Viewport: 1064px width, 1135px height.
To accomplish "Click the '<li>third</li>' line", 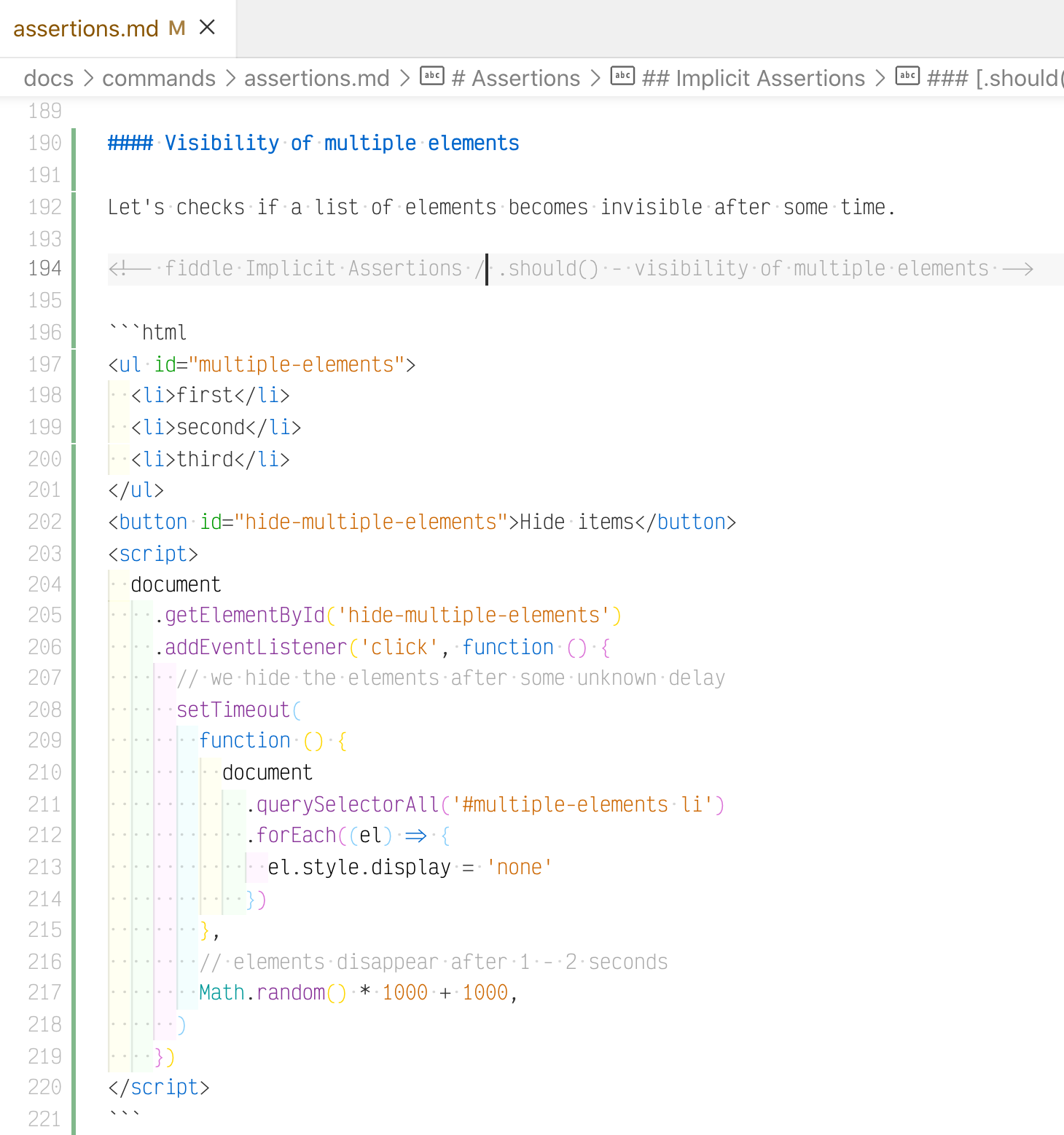I will pos(211,459).
